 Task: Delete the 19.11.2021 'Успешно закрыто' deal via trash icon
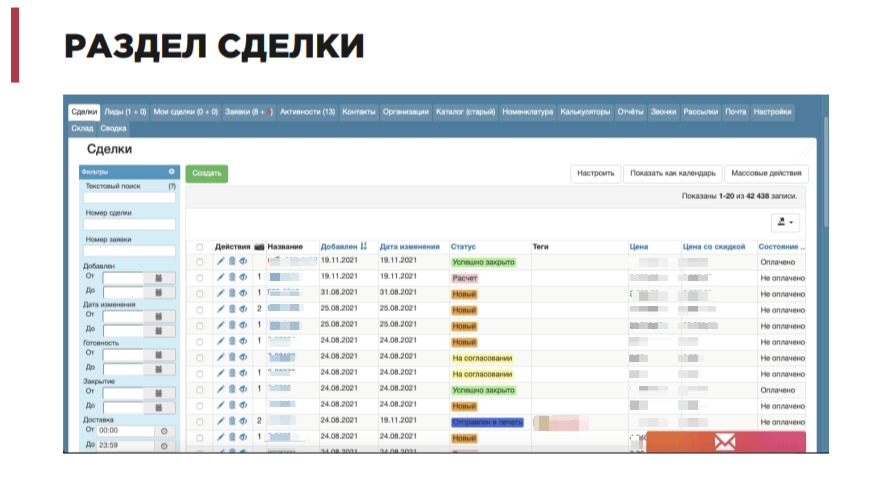(232, 261)
